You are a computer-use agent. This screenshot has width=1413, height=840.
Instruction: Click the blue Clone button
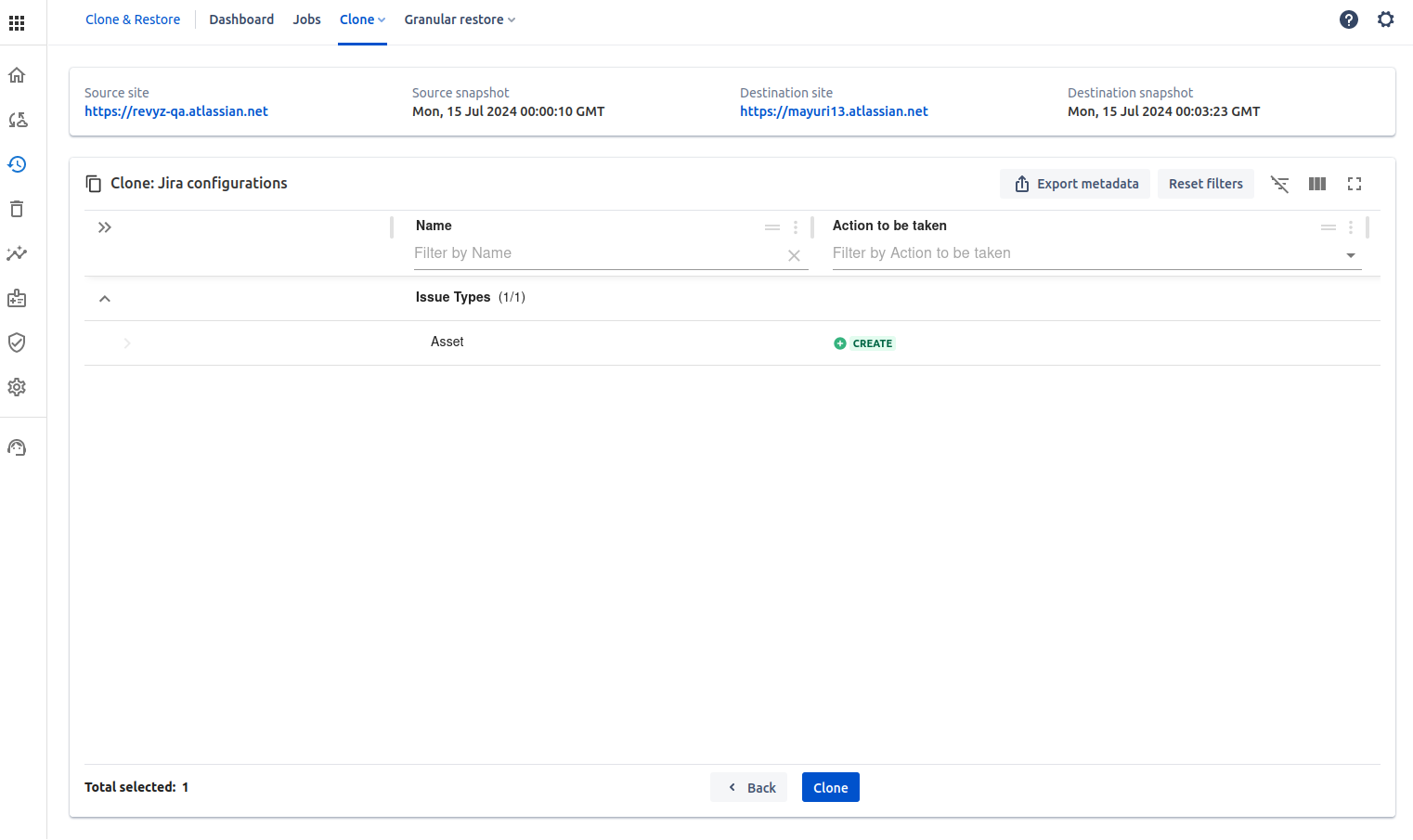830,787
